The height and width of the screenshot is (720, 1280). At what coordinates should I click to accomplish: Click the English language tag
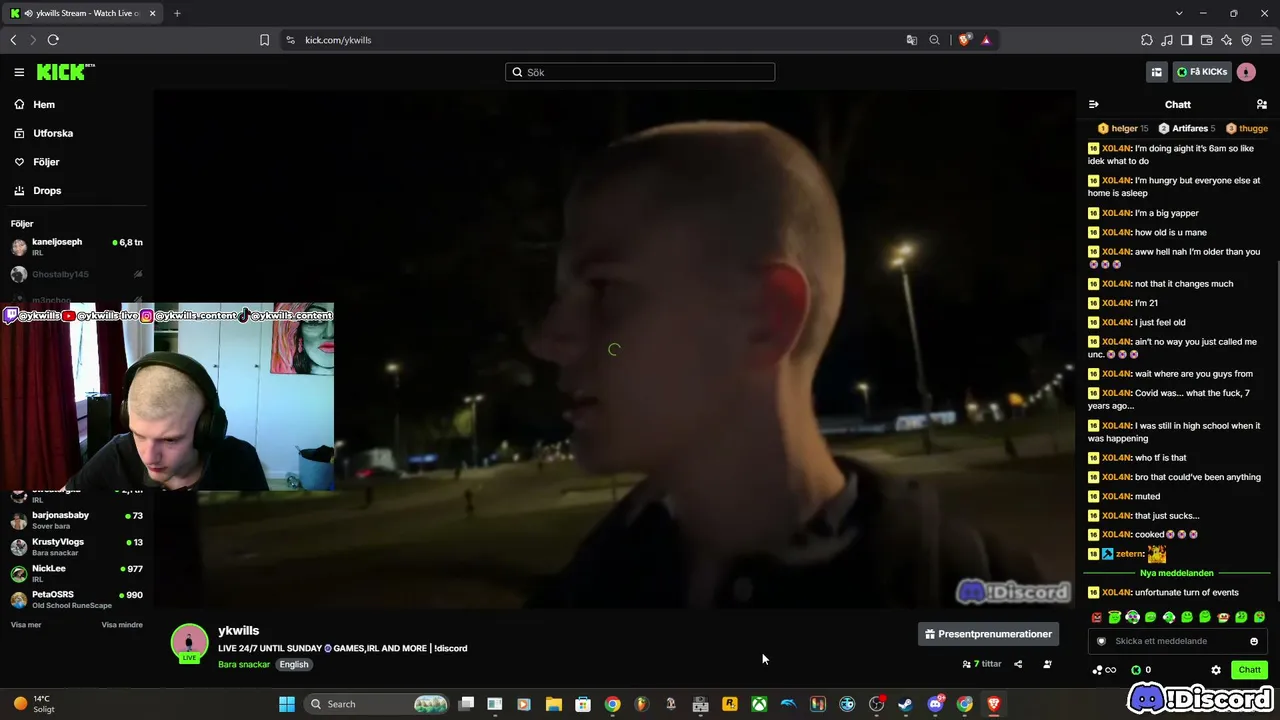point(294,664)
